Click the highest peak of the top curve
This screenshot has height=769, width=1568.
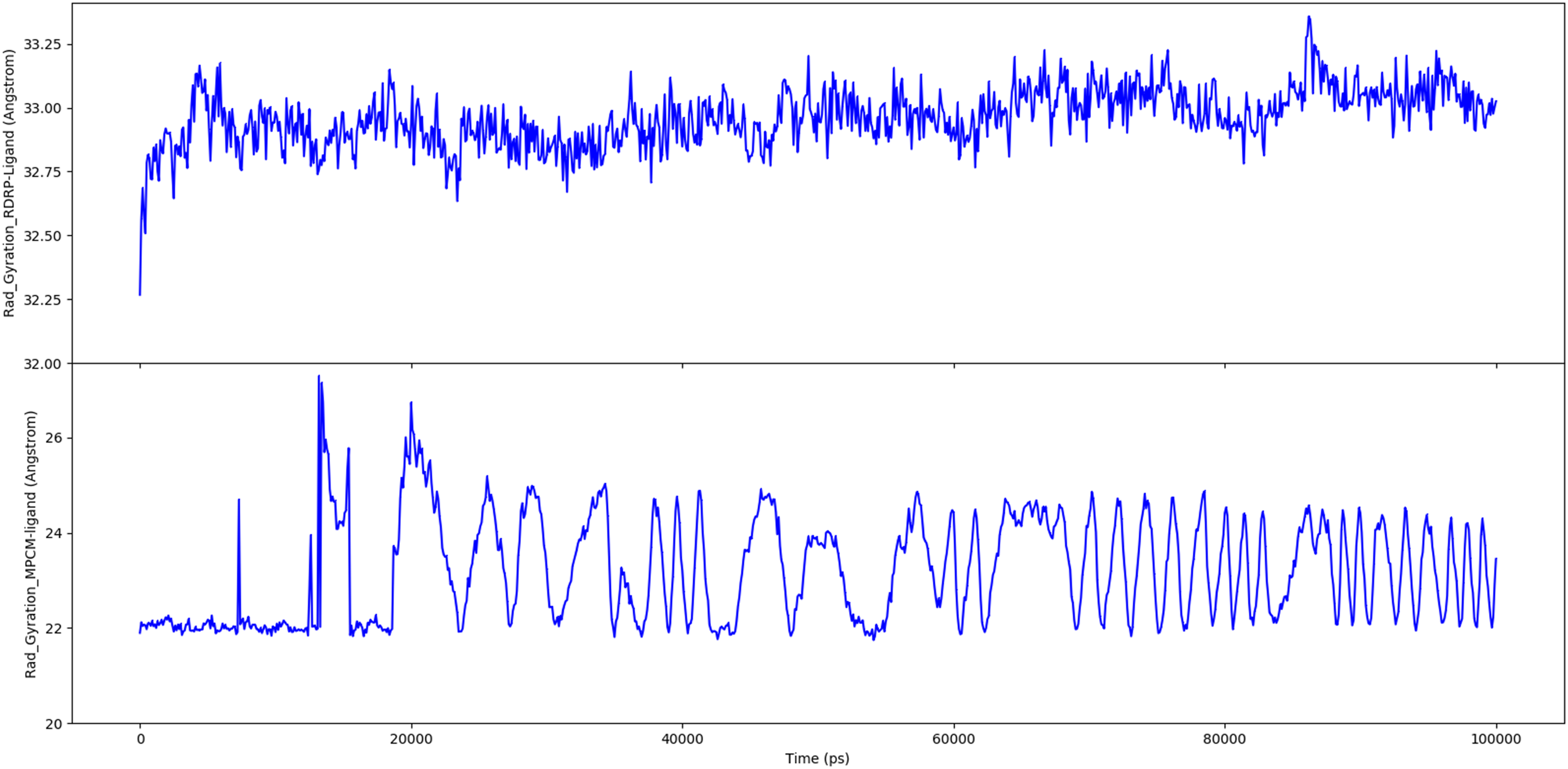pyautogui.click(x=1309, y=17)
